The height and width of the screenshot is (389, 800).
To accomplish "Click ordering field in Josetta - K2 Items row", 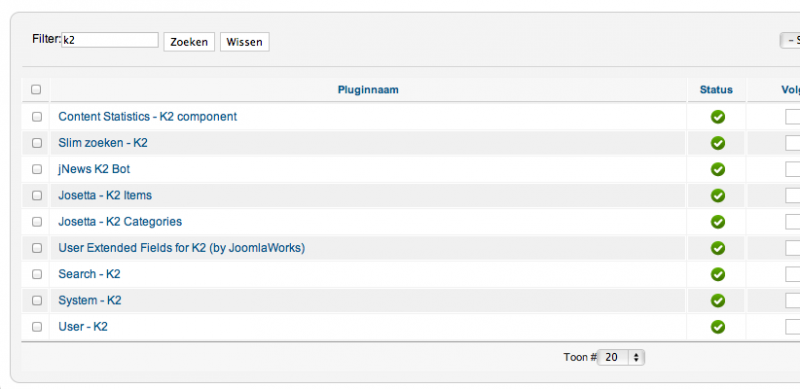I will [x=792, y=196].
